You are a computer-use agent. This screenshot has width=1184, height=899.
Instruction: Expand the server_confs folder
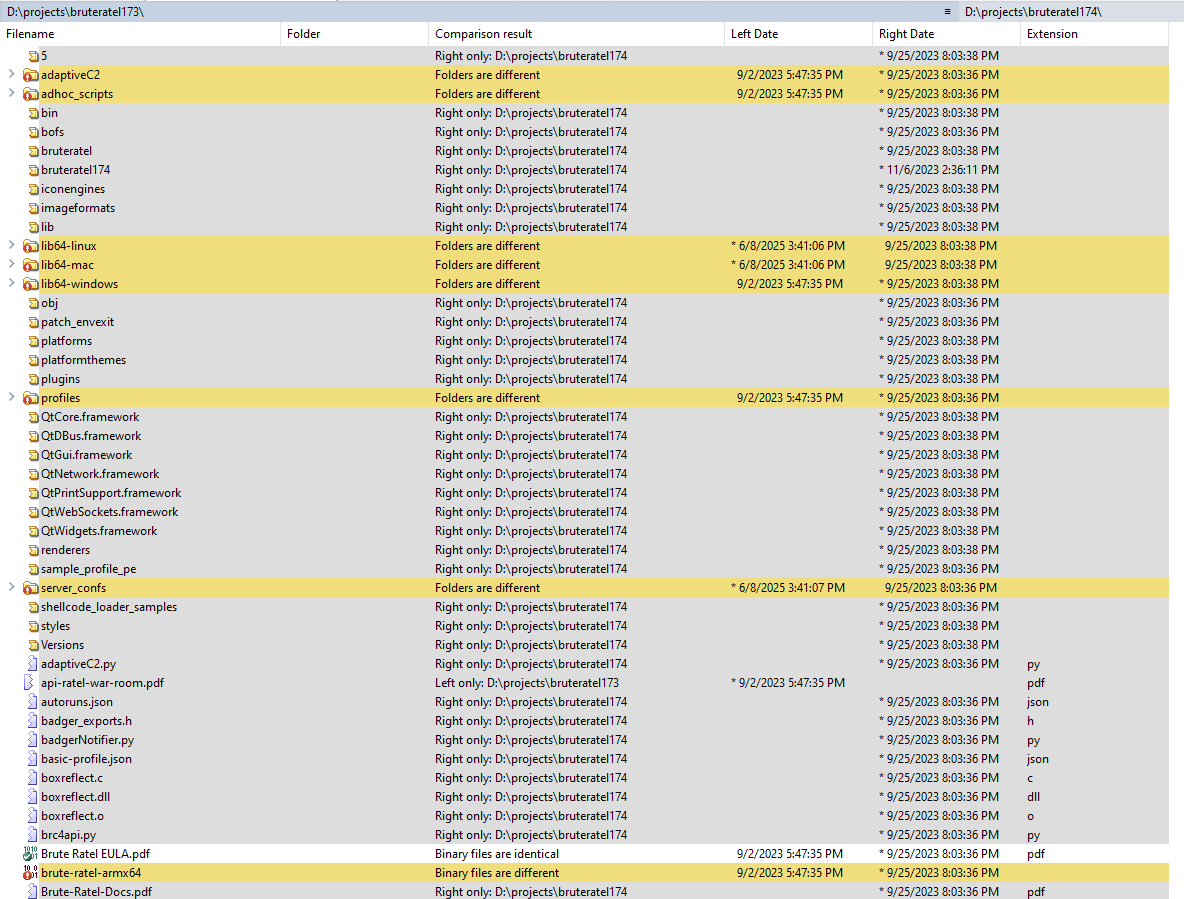tap(11, 587)
